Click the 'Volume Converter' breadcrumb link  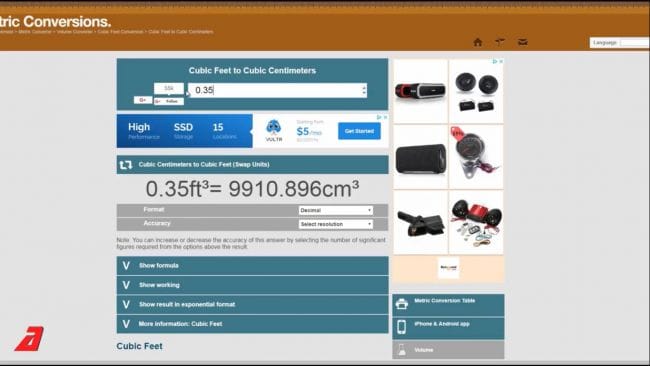click(75, 32)
